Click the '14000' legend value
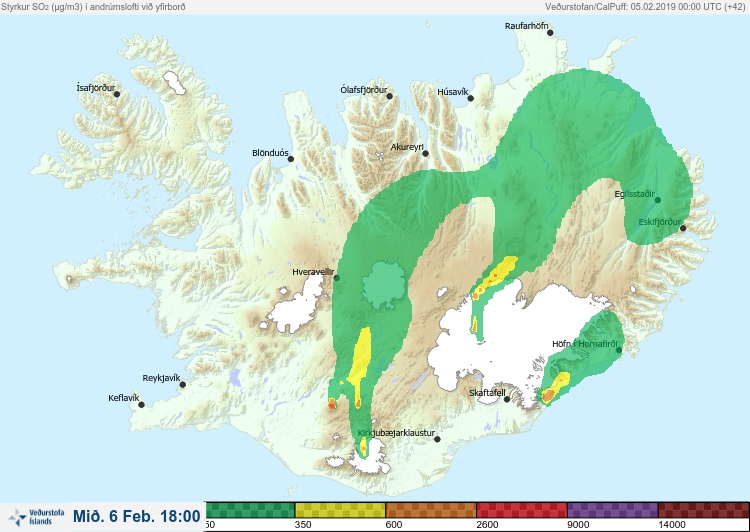 (x=672, y=525)
